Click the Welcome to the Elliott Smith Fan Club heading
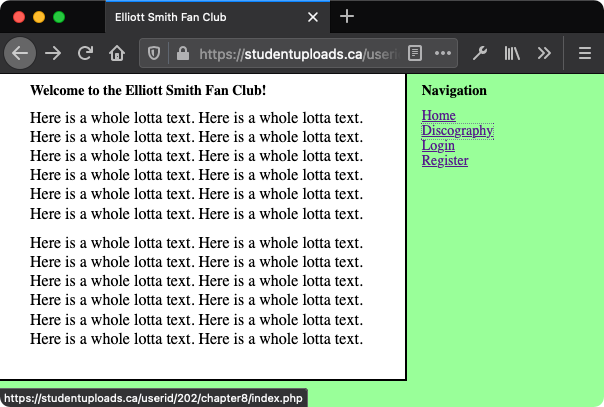This screenshot has height=407, width=604. click(148, 90)
